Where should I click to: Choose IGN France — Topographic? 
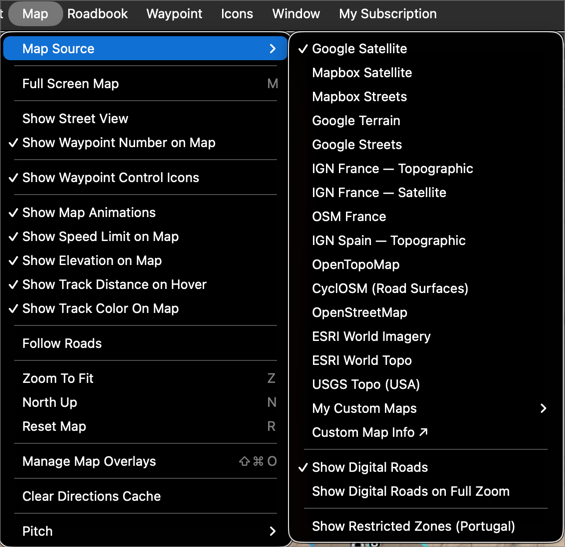pos(426,169)
